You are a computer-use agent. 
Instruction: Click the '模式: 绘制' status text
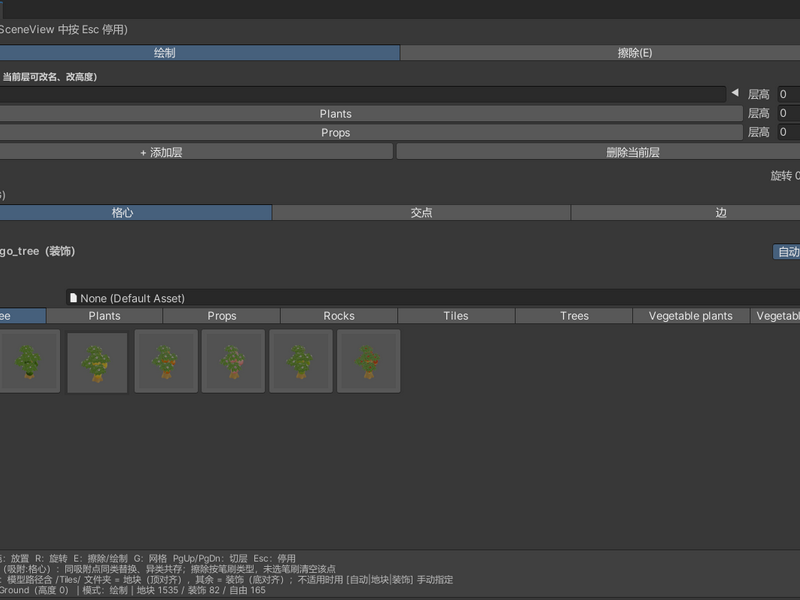pyautogui.click(x=105, y=590)
